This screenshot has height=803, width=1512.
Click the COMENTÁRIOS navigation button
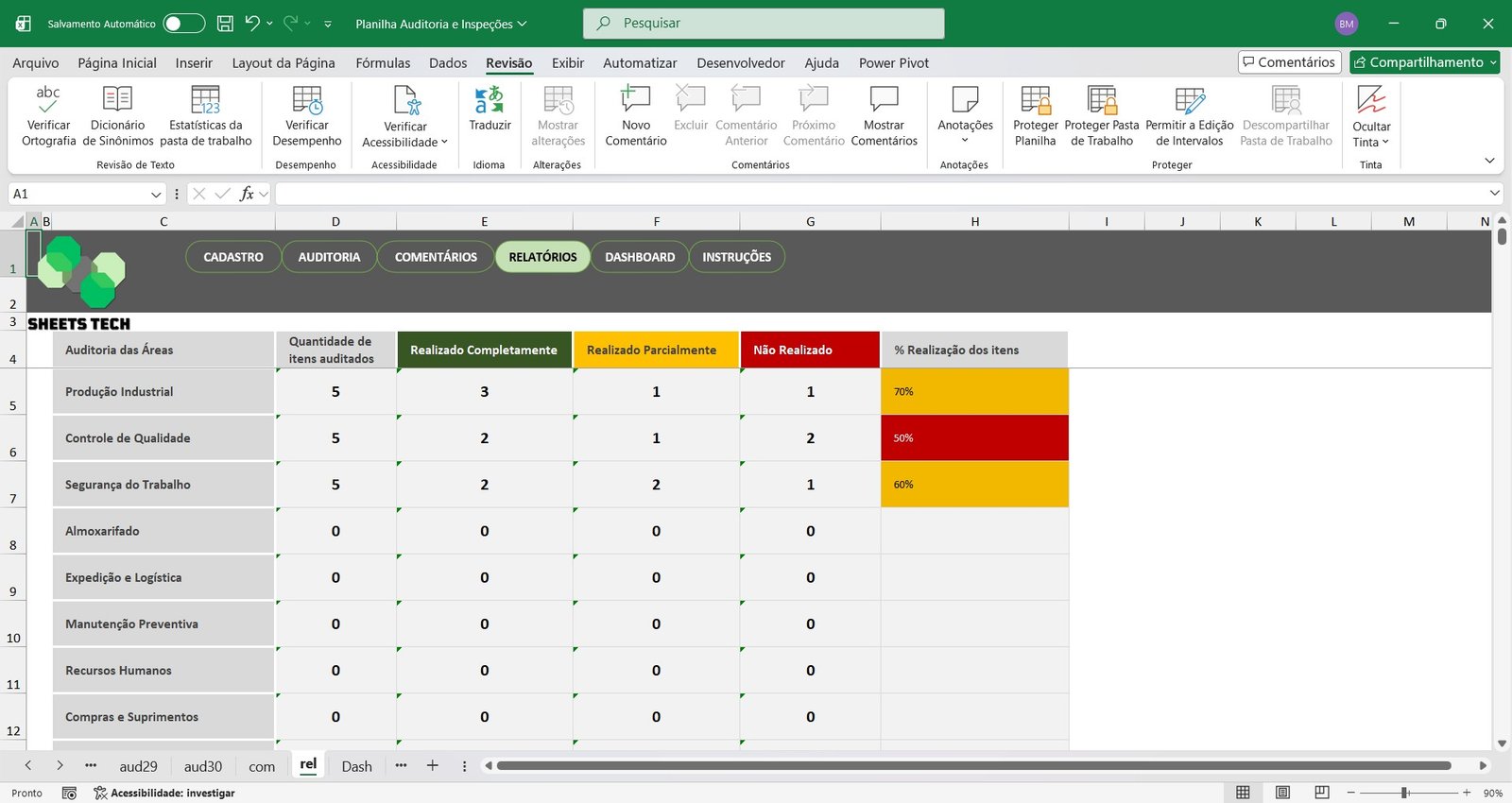[x=436, y=257]
